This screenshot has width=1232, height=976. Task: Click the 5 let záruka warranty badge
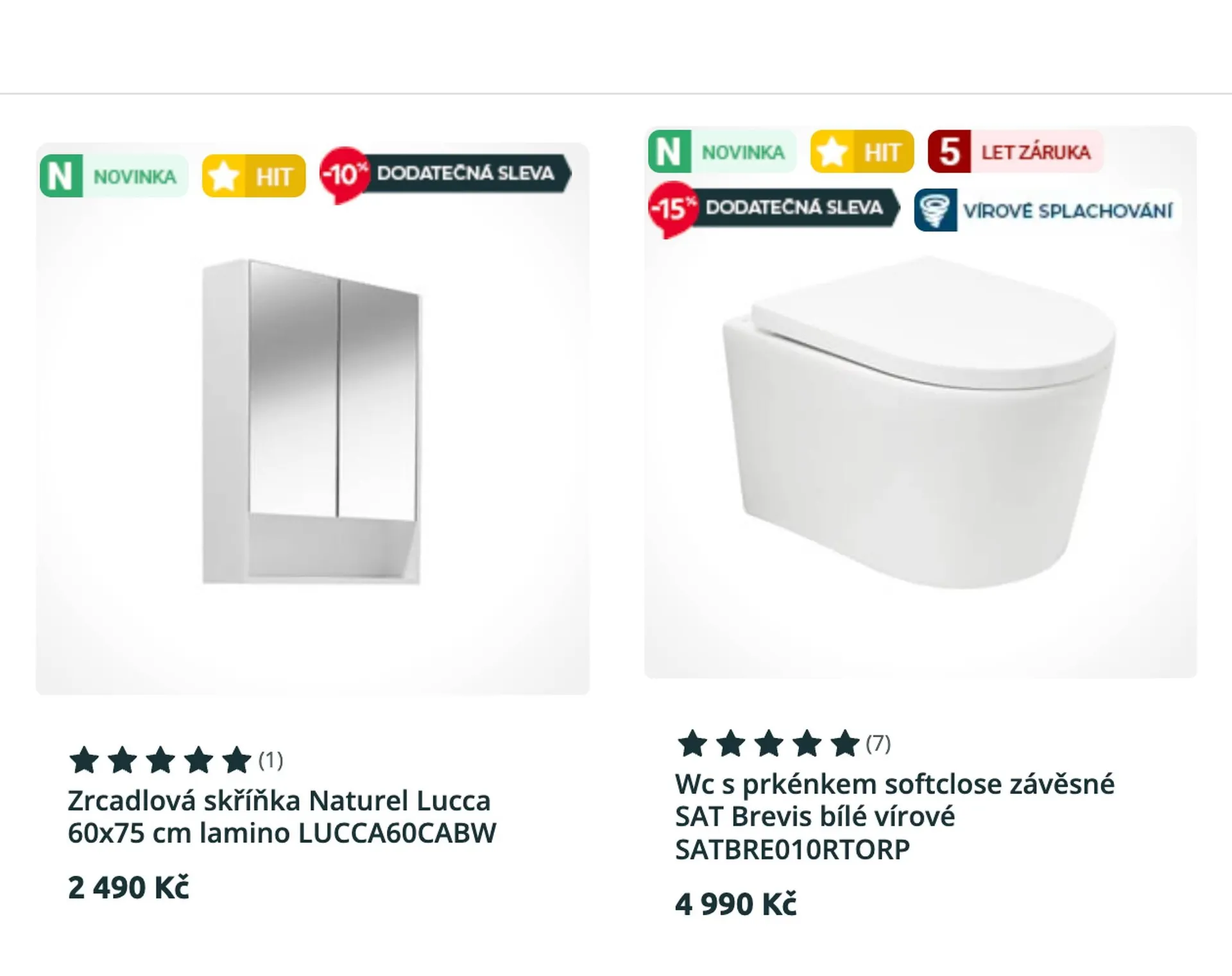pos(1014,152)
